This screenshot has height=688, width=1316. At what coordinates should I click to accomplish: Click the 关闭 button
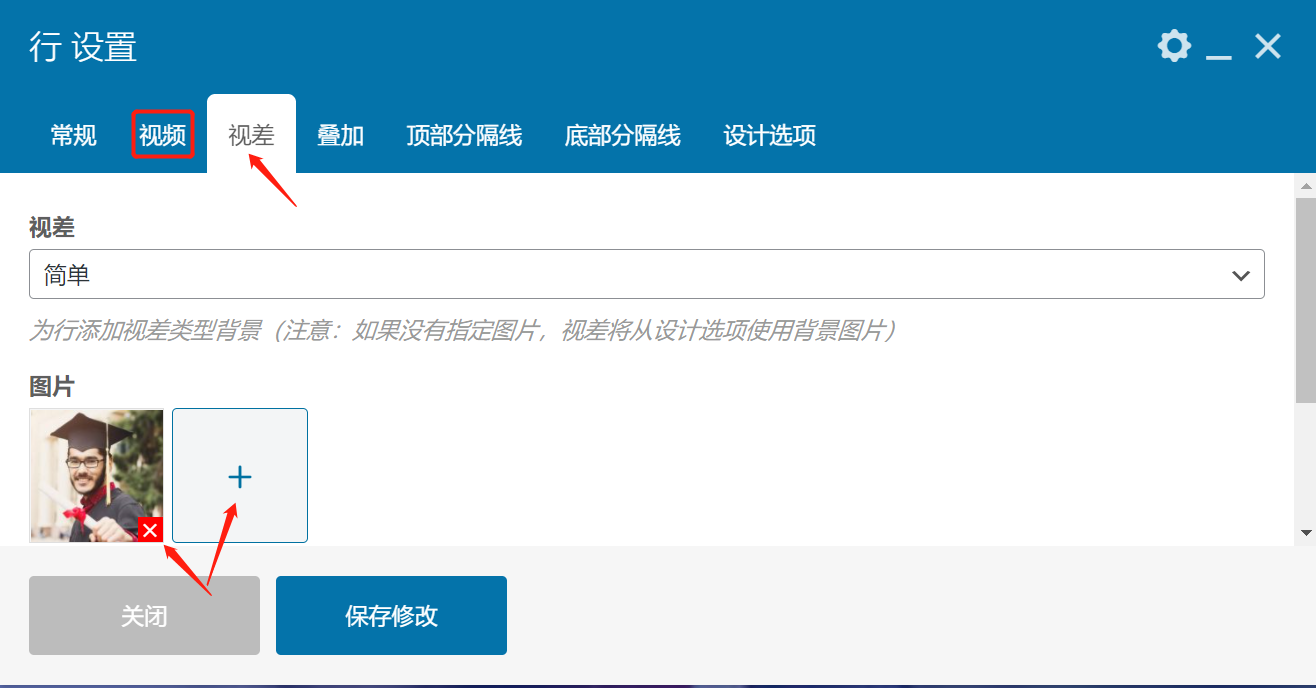tap(144, 616)
